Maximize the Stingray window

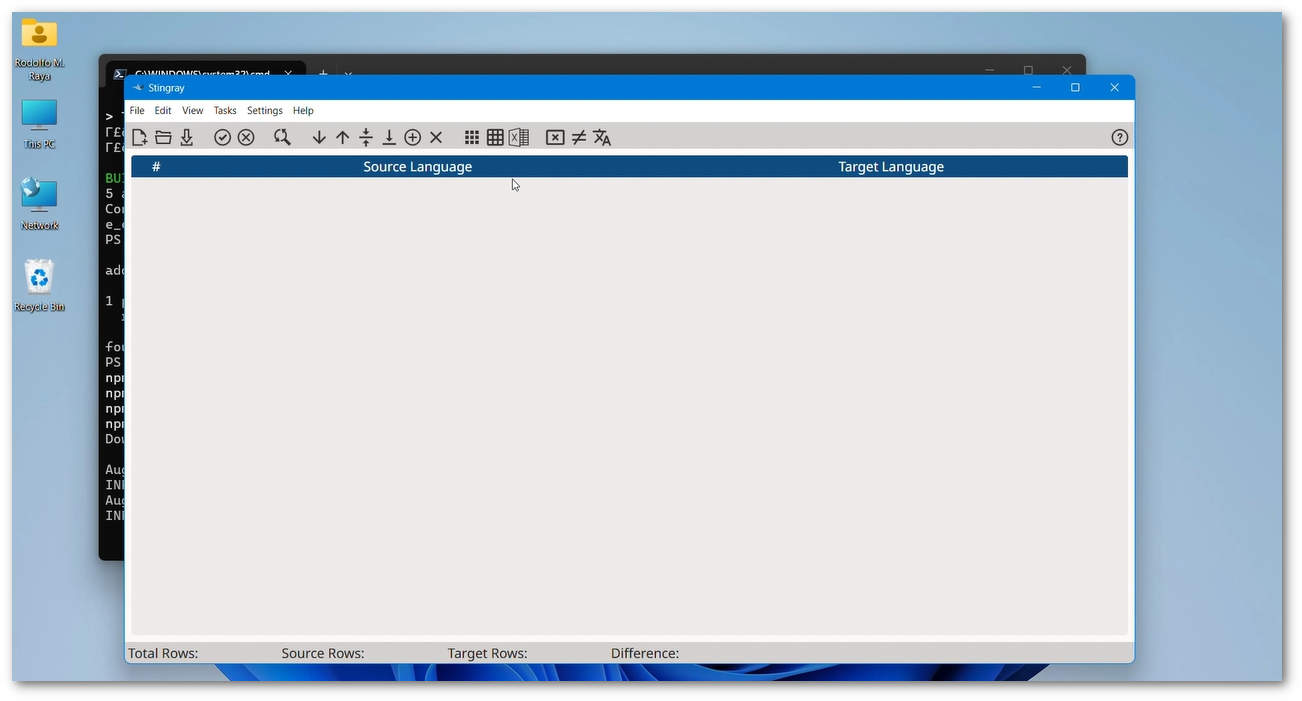tap(1075, 88)
